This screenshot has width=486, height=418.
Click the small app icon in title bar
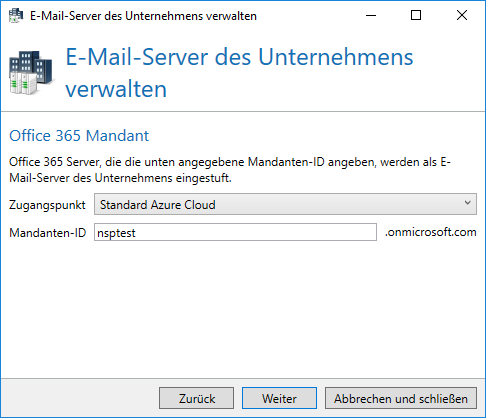[16, 15]
